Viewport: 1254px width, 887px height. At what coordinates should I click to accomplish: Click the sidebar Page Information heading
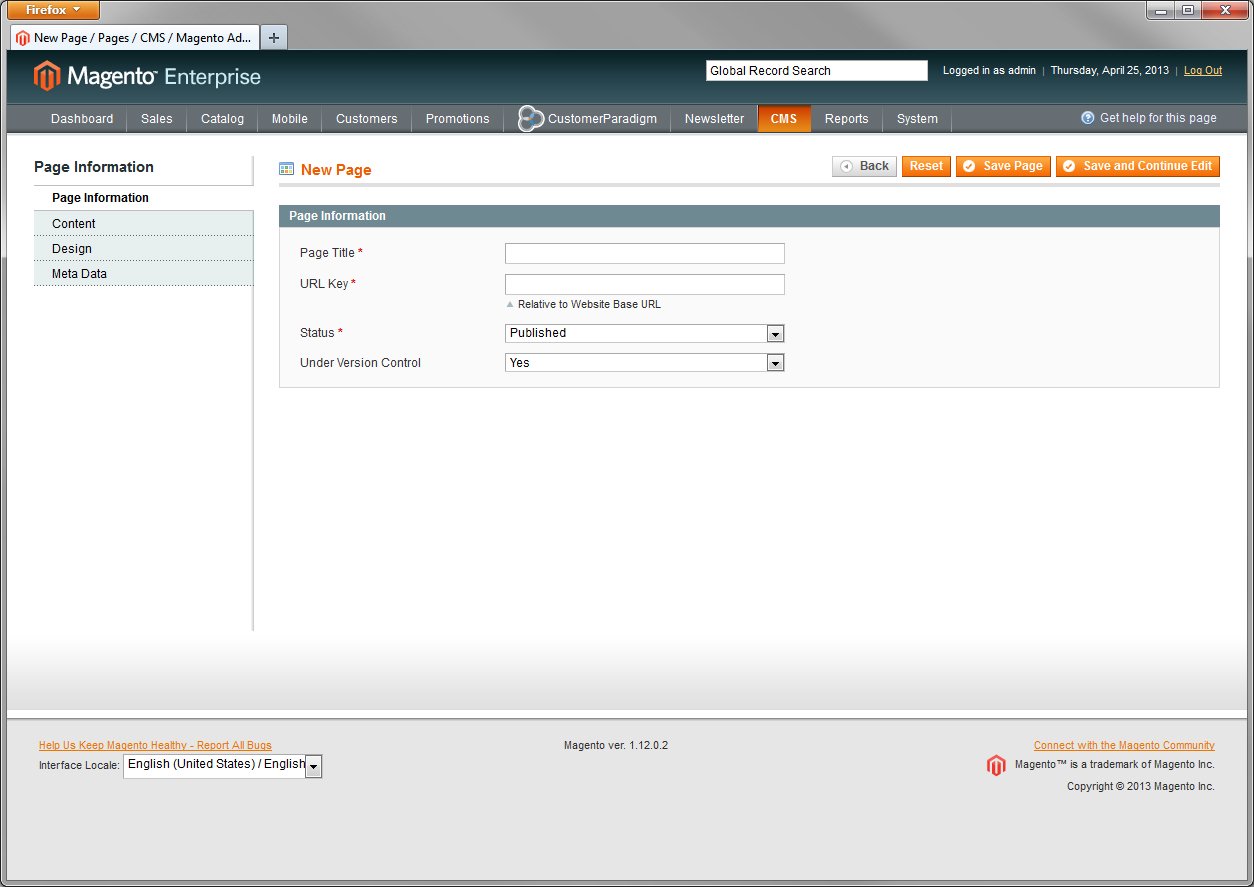94,167
